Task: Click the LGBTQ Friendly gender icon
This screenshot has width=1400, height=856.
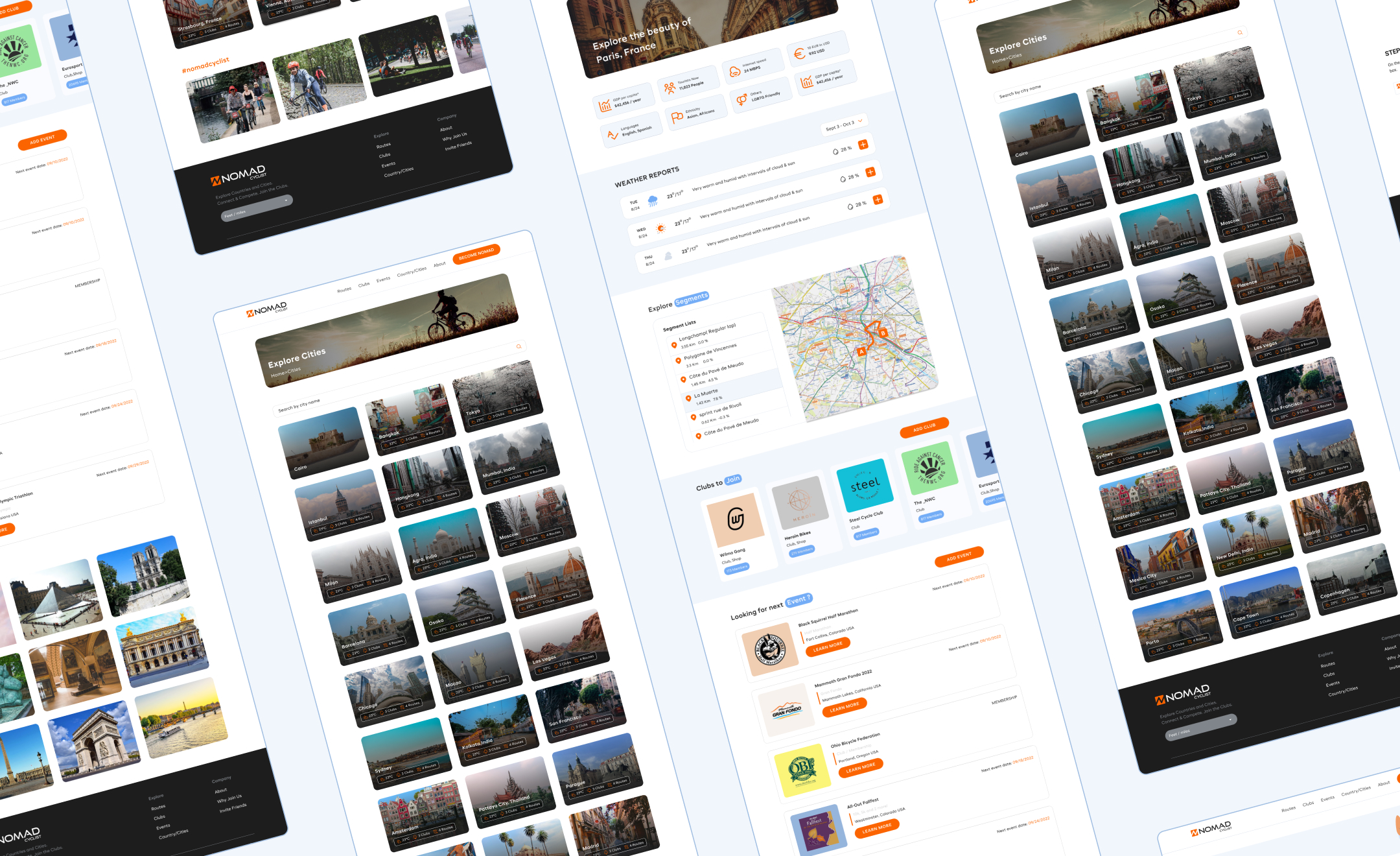Action: tap(741, 100)
